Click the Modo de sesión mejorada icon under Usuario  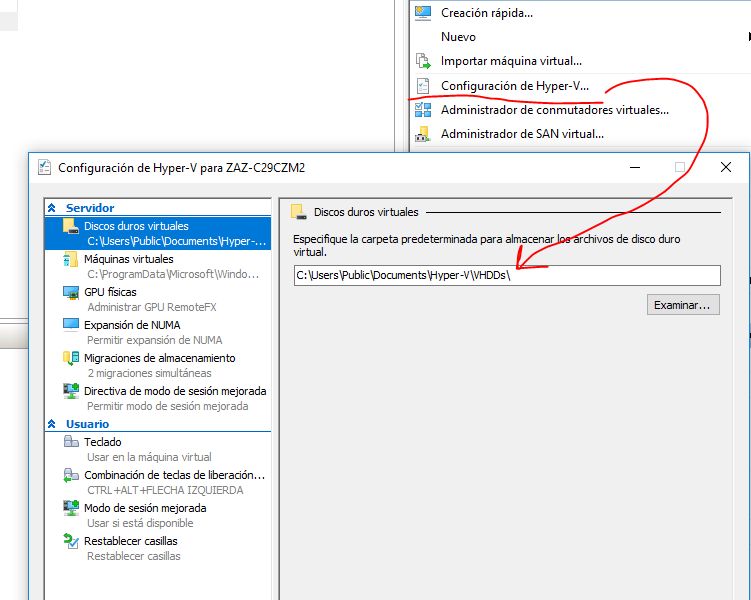point(71,508)
